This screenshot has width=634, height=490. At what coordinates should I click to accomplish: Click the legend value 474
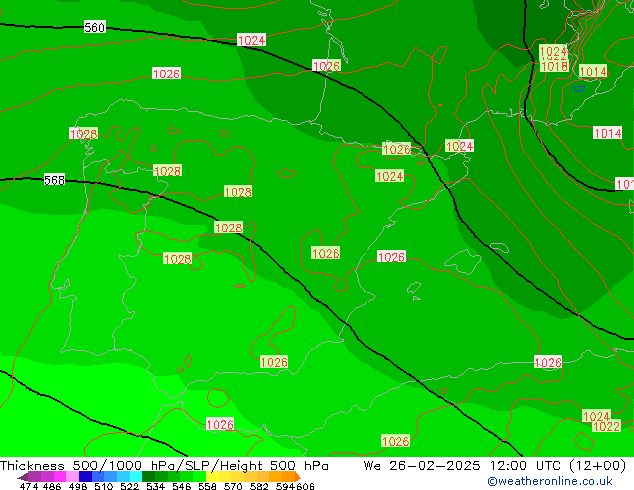[29, 486]
